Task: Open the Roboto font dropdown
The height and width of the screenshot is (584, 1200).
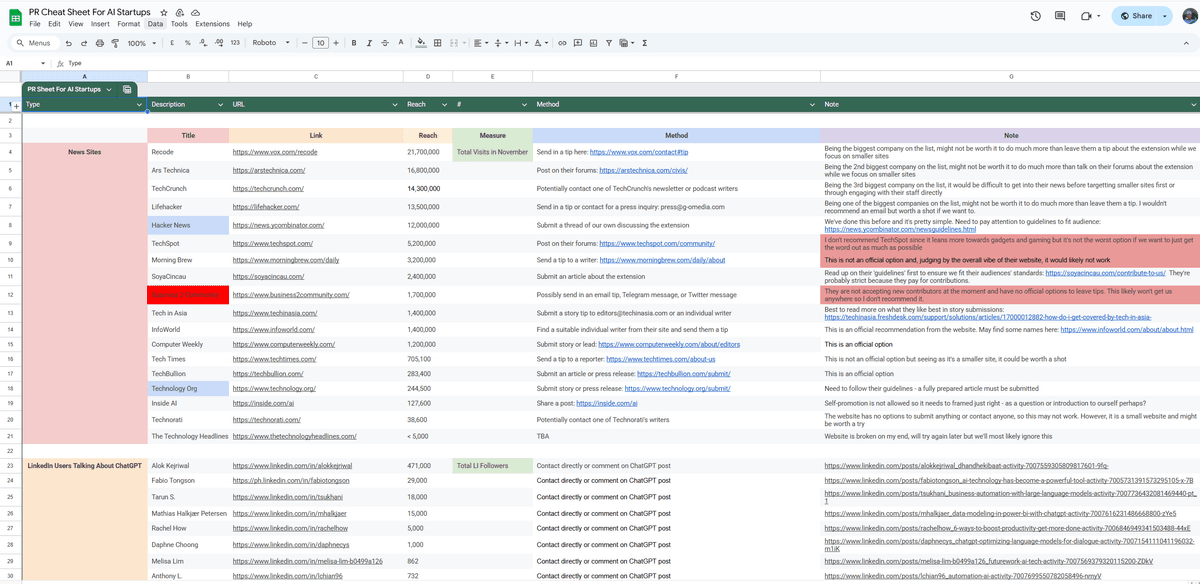Action: pyautogui.click(x=271, y=43)
